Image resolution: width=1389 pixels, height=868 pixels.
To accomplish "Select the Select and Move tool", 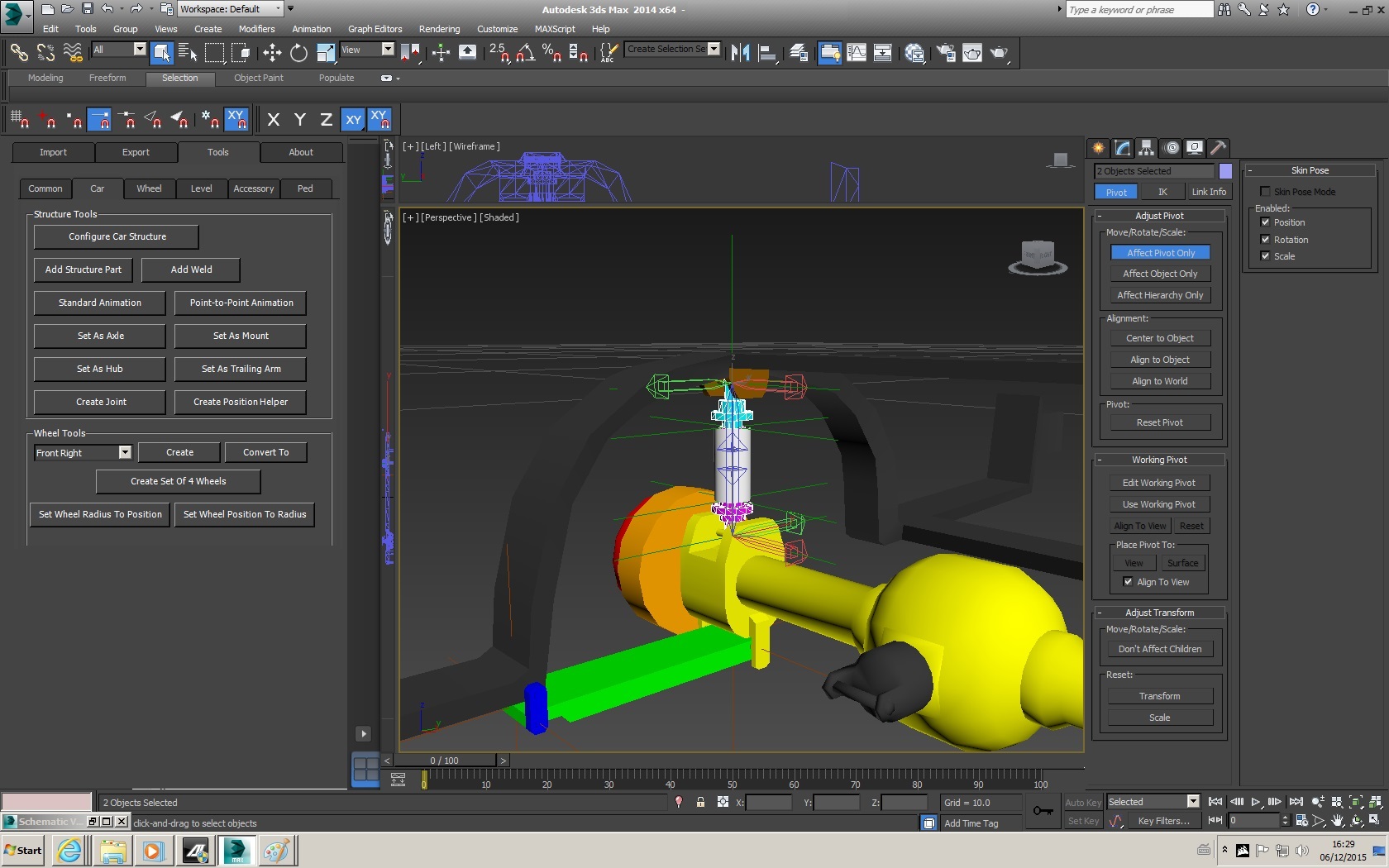I will pos(272,53).
